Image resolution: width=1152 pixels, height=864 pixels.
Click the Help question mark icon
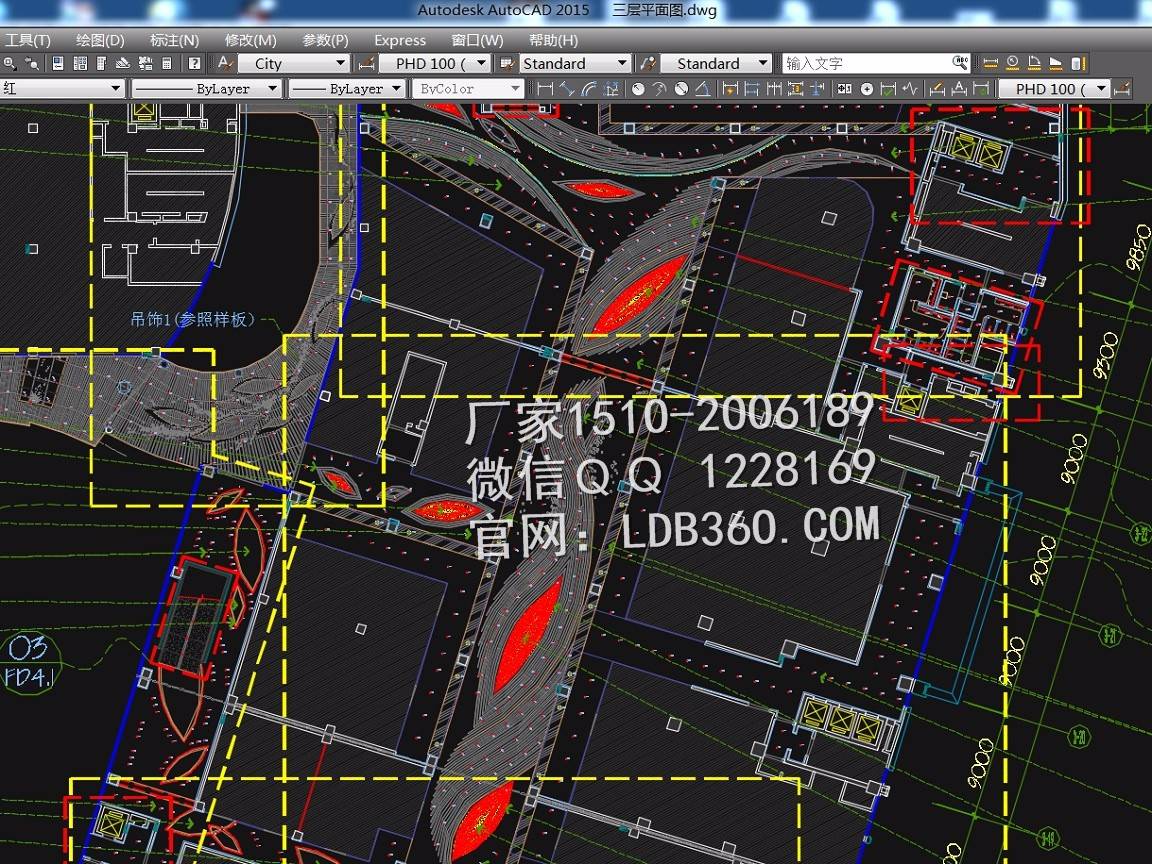[x=194, y=63]
